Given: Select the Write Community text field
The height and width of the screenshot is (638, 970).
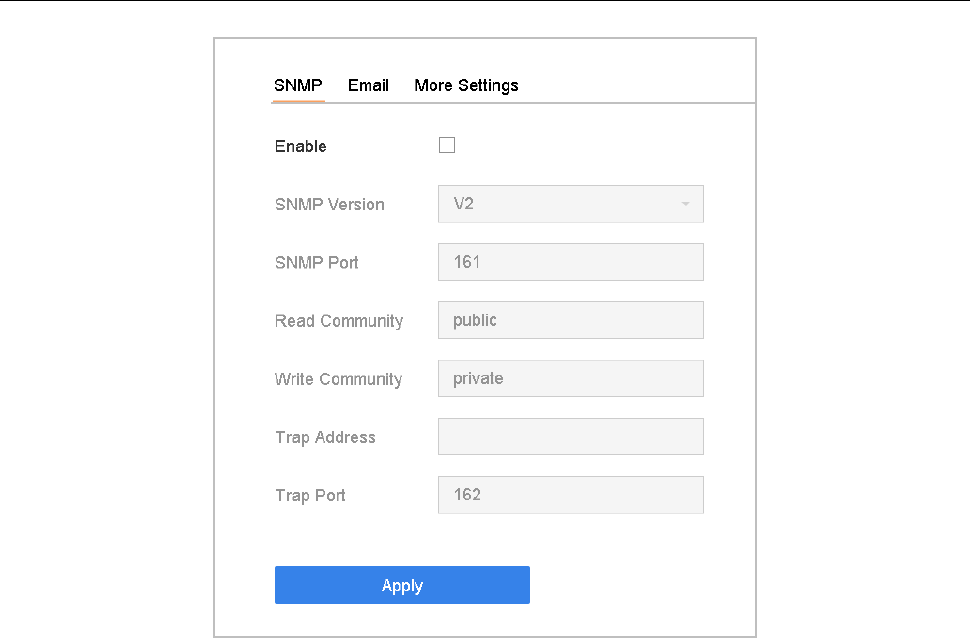Looking at the screenshot, I should [570, 379].
